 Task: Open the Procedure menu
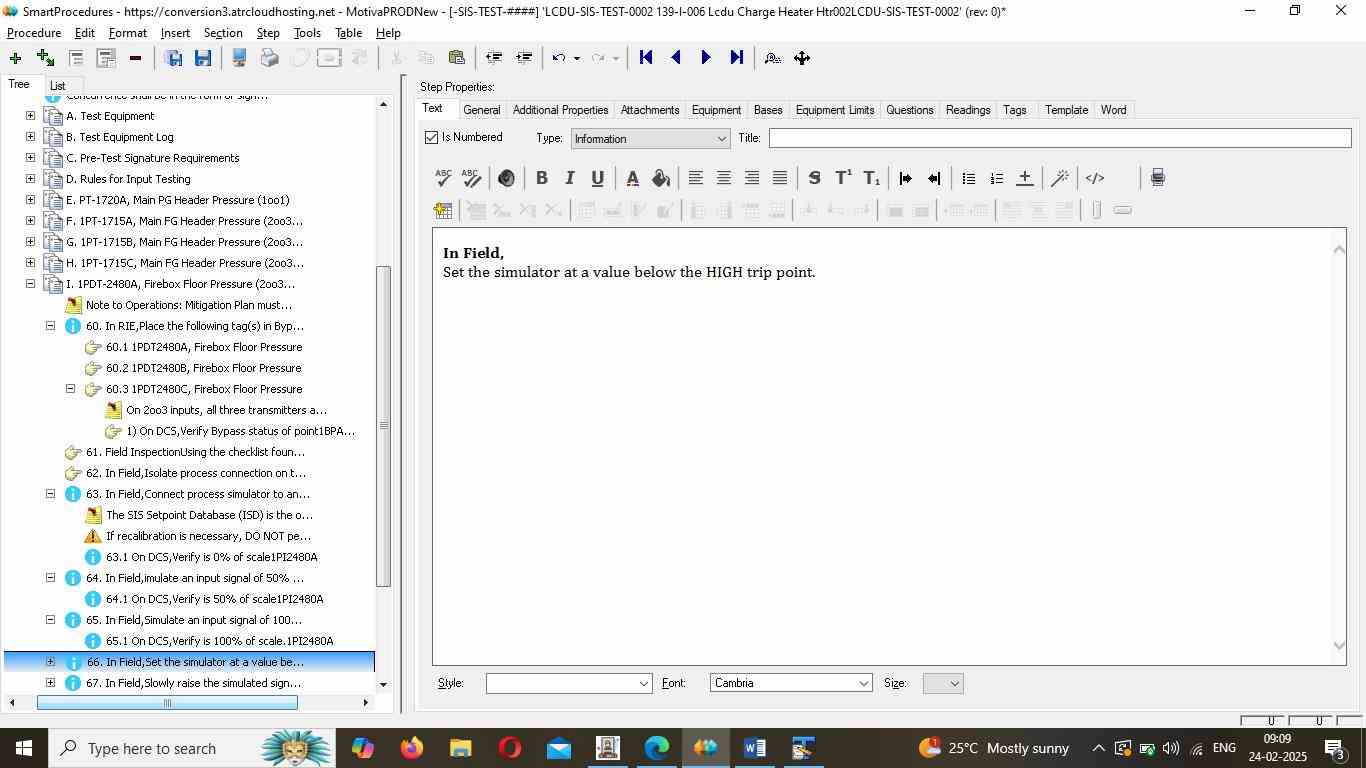[34, 33]
